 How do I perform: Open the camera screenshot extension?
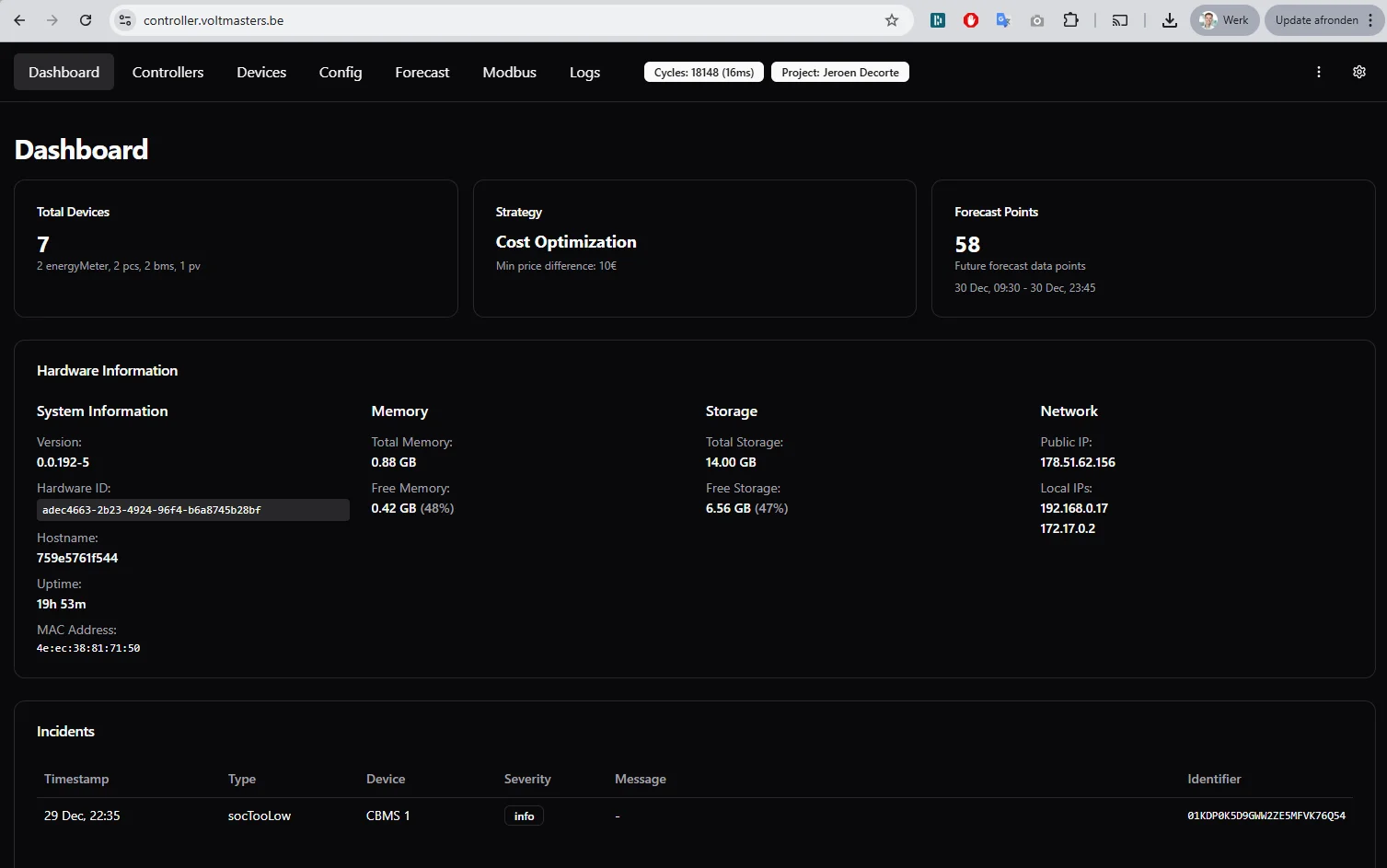(1037, 20)
